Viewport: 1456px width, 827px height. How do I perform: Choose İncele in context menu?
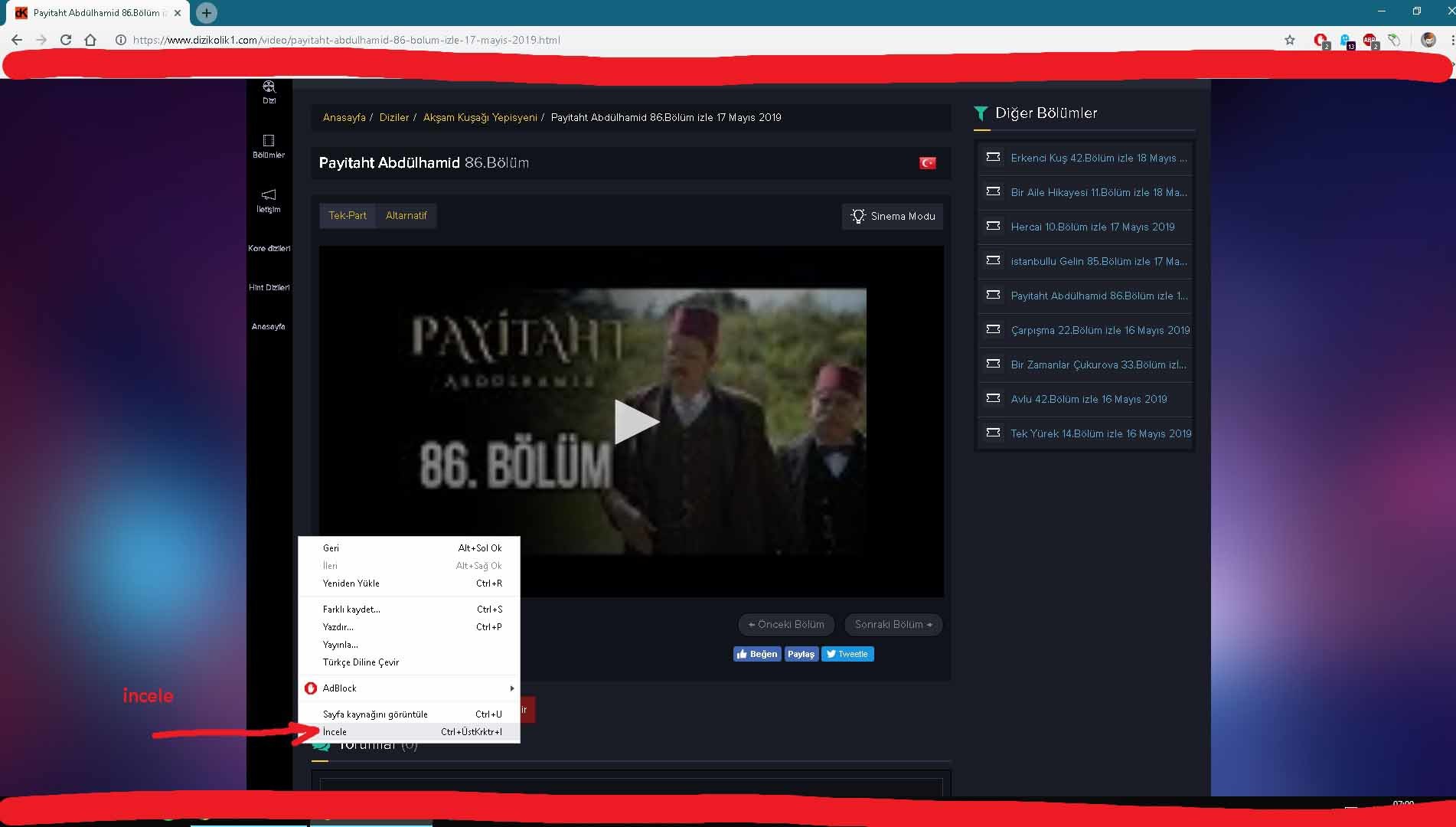(x=409, y=731)
